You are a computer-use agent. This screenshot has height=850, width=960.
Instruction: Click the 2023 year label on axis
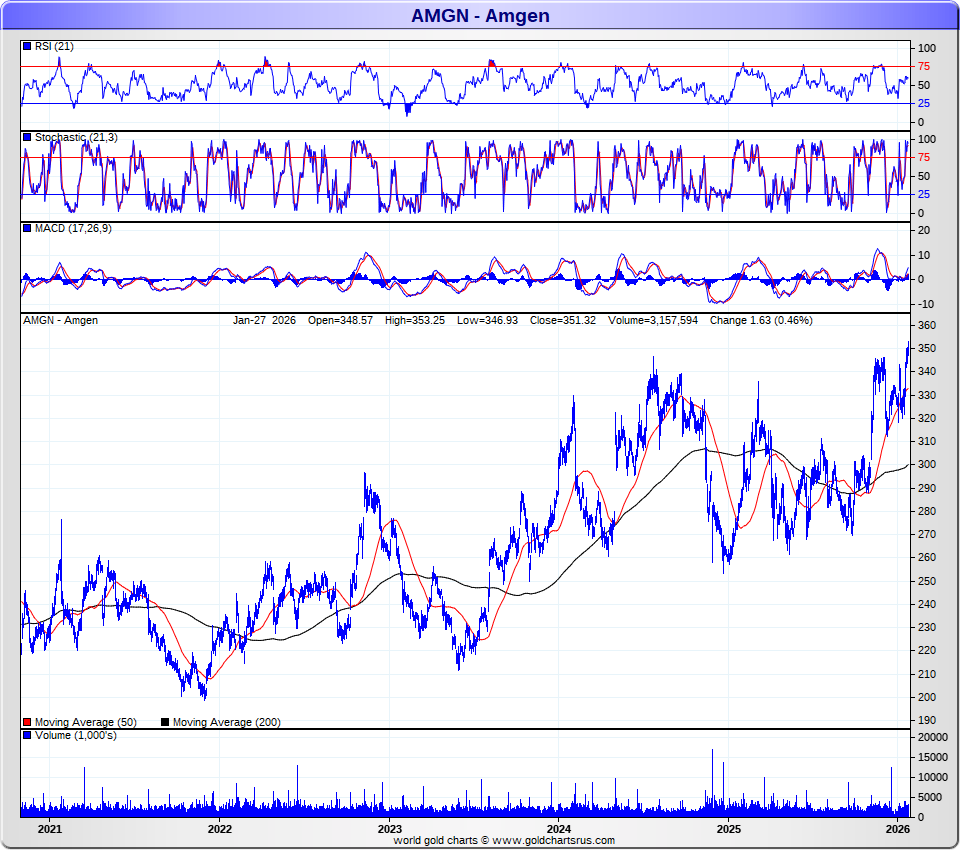click(x=389, y=829)
